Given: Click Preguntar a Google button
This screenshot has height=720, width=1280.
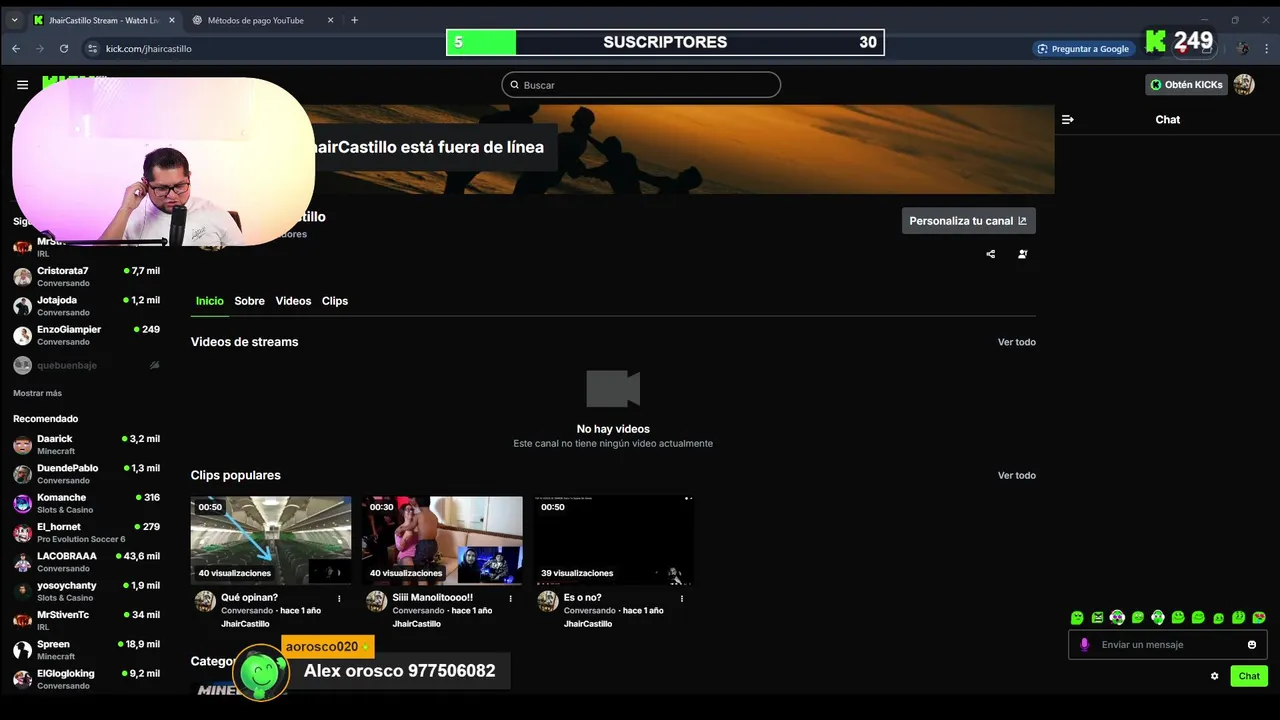Looking at the screenshot, I should (x=1083, y=48).
